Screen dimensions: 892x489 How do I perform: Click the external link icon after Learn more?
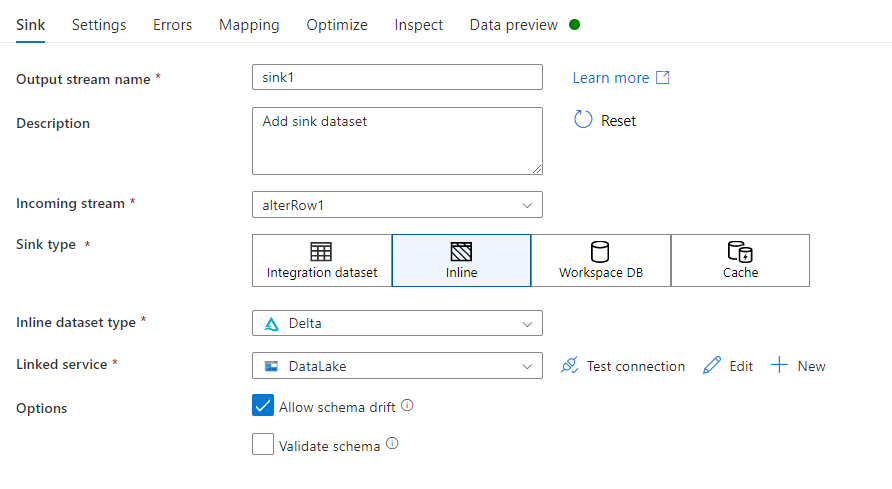click(662, 78)
